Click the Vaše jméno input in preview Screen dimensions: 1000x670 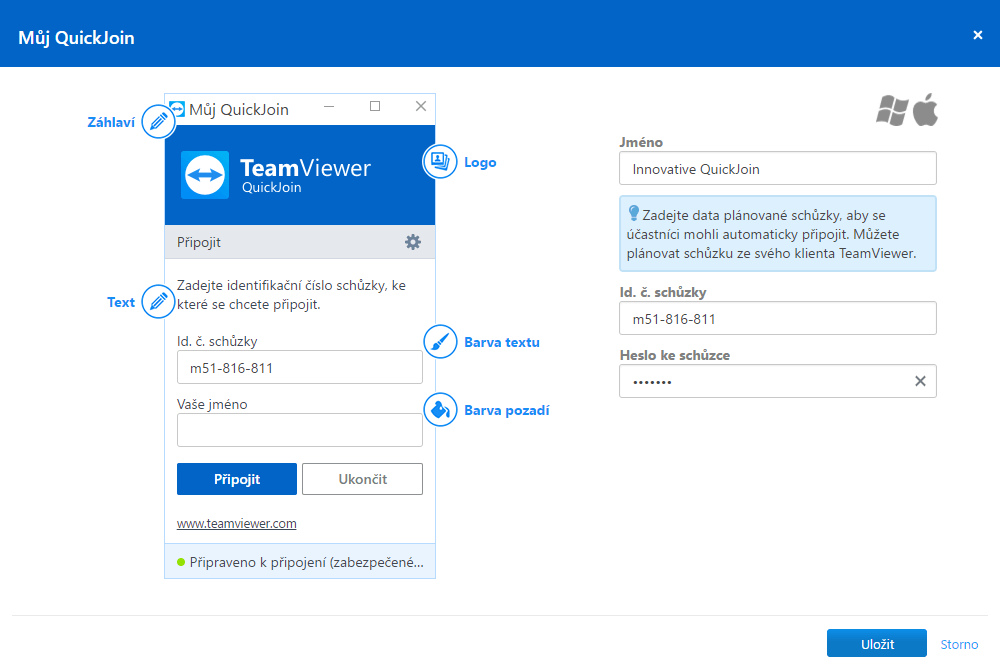pos(300,430)
